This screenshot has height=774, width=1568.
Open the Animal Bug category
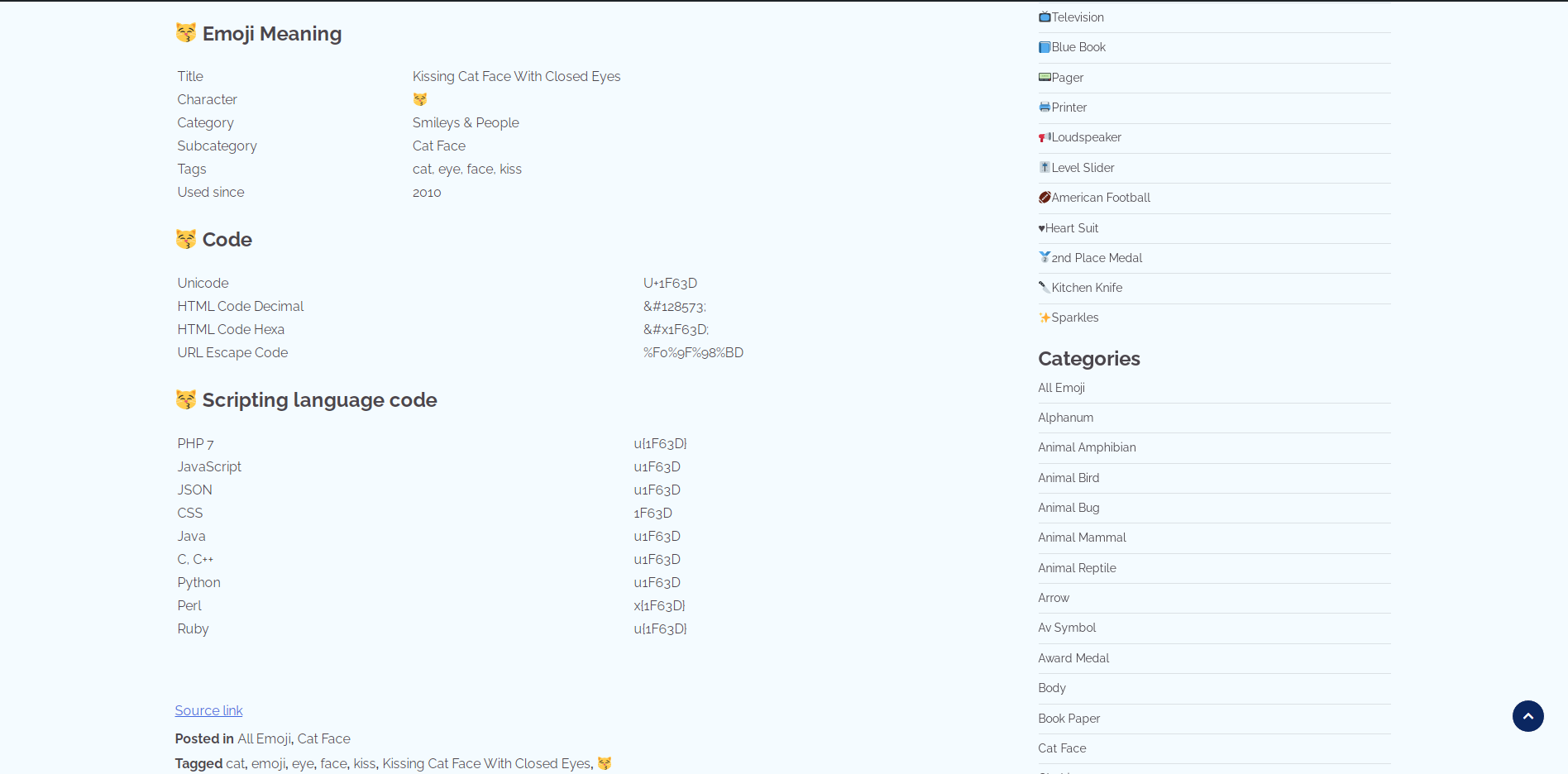pos(1069,508)
